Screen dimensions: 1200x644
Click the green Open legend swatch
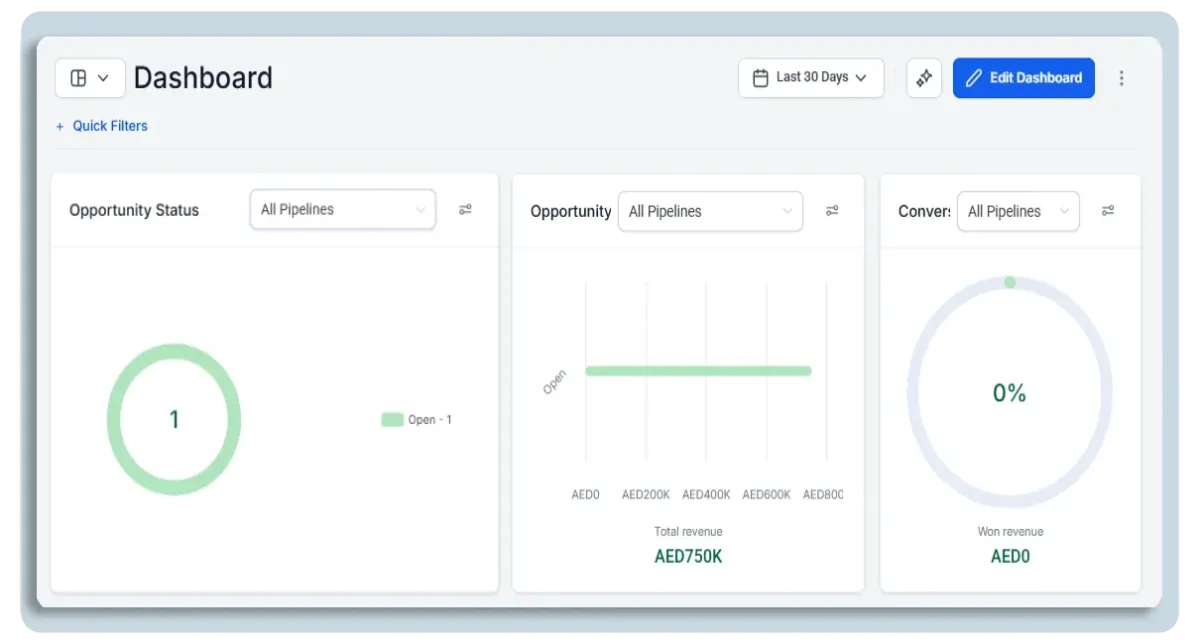(x=390, y=419)
